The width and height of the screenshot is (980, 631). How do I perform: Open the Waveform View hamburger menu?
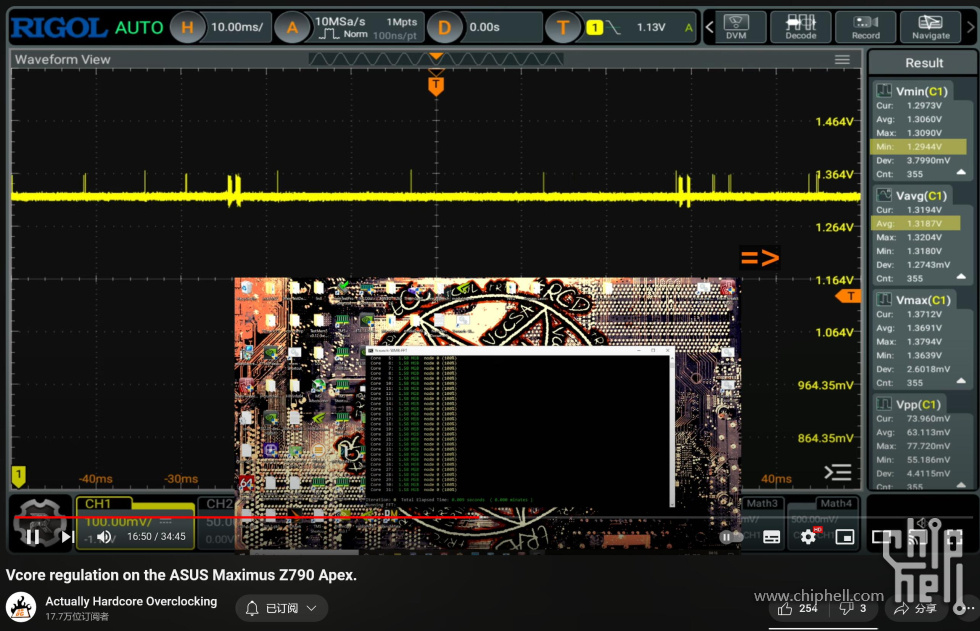click(842, 59)
